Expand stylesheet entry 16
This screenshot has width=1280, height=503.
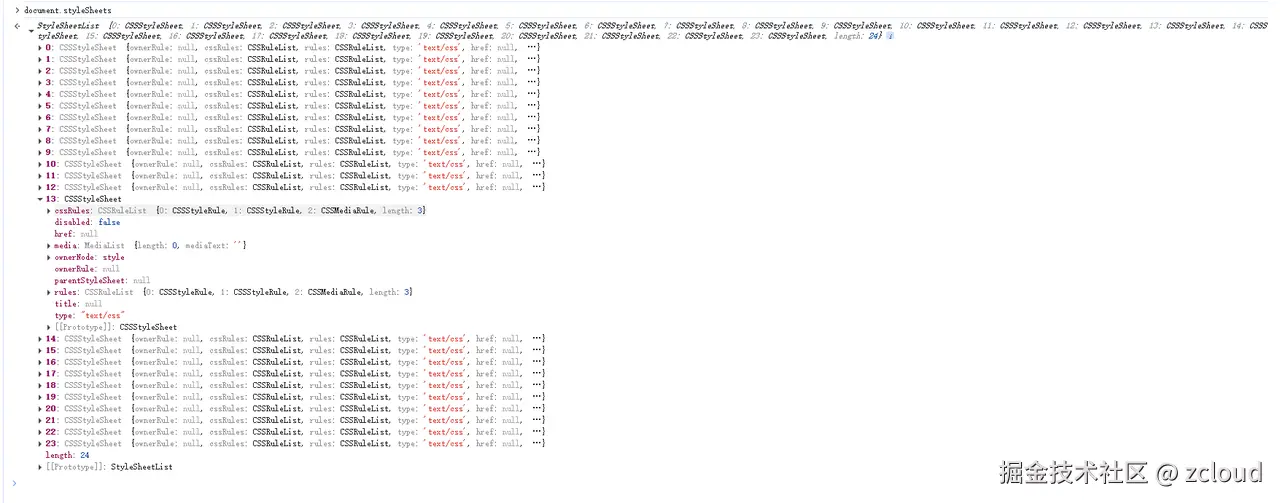(x=41, y=362)
